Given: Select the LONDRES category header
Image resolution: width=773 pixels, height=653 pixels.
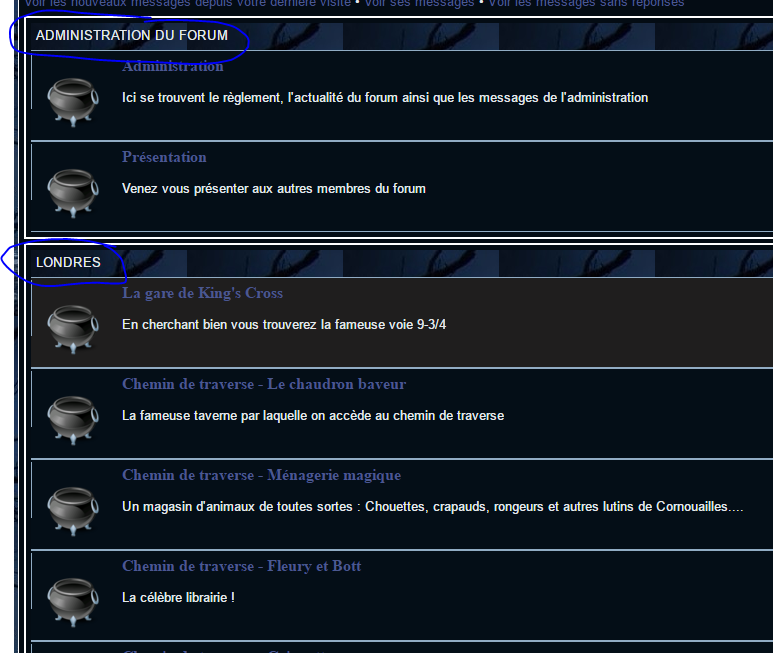Looking at the screenshot, I should [x=68, y=262].
